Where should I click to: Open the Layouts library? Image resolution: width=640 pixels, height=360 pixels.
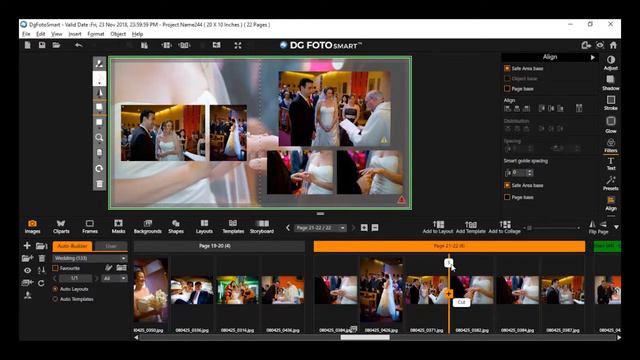point(204,227)
